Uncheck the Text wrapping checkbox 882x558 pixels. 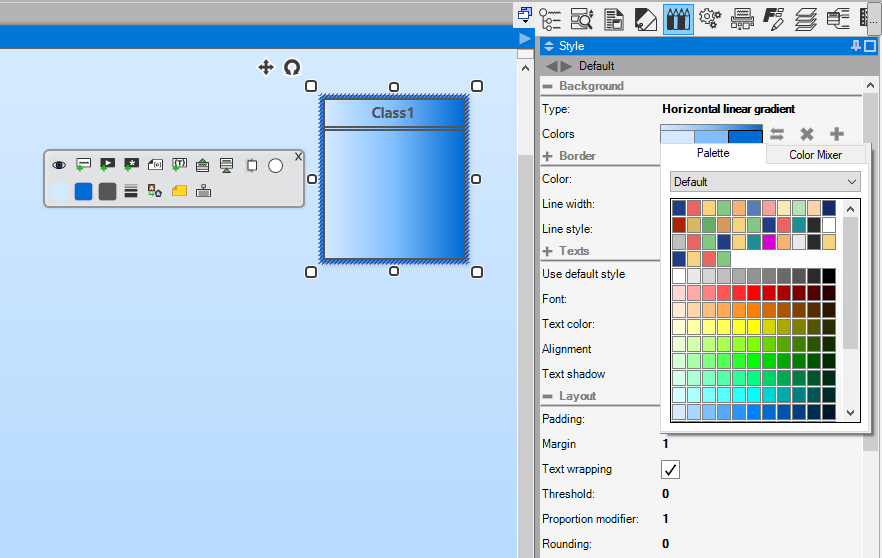[x=670, y=469]
